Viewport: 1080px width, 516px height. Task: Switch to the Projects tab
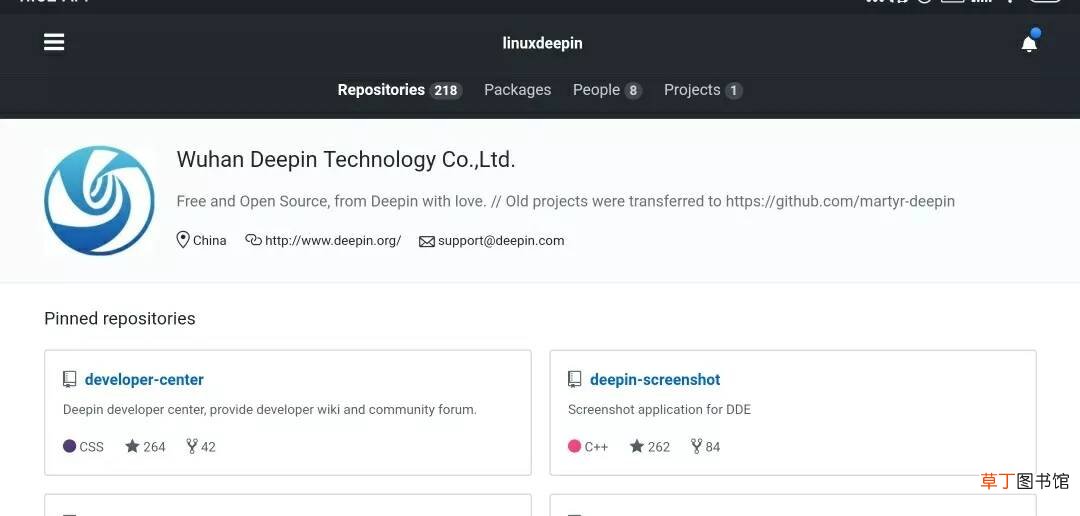point(703,90)
